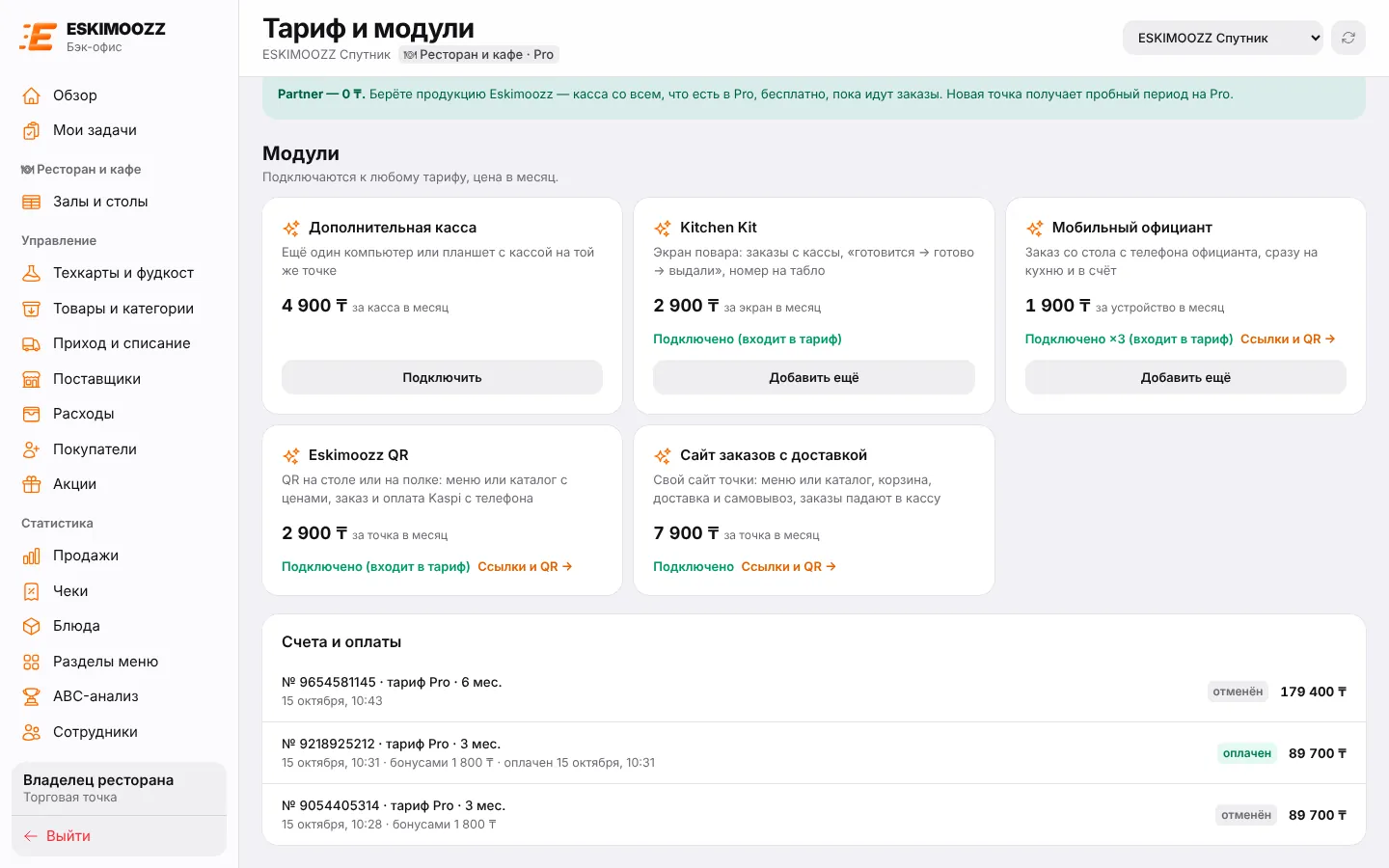Click Подключить for Дополнительная касса
The height and width of the screenshot is (868, 1389).
pyautogui.click(x=442, y=377)
